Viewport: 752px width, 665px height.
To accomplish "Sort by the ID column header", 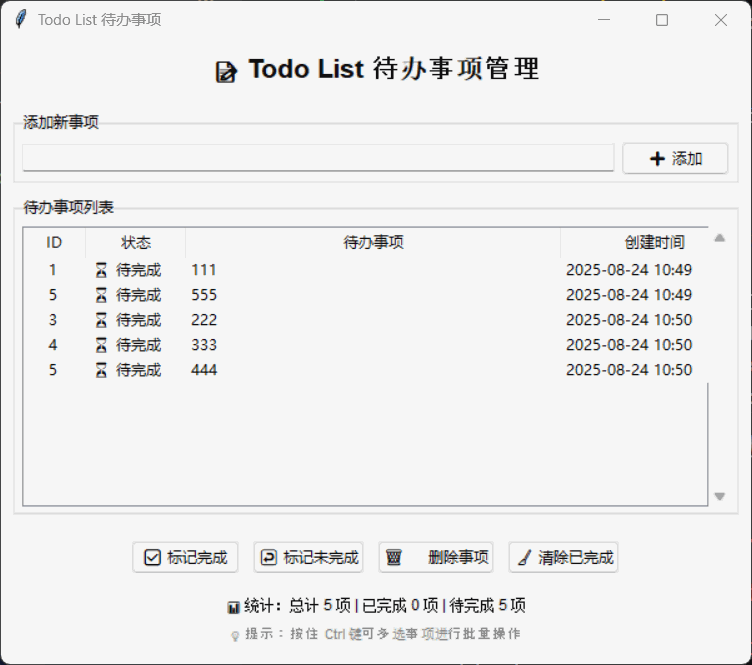I will coord(54,243).
